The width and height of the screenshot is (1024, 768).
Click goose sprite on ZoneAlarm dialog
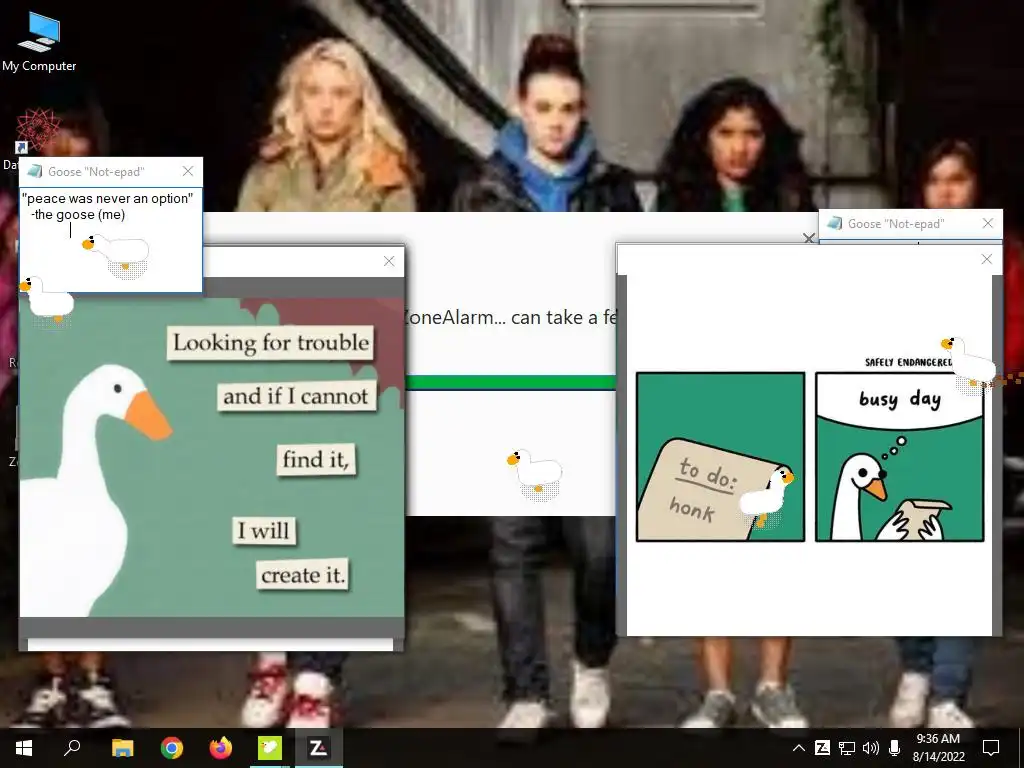click(x=535, y=474)
